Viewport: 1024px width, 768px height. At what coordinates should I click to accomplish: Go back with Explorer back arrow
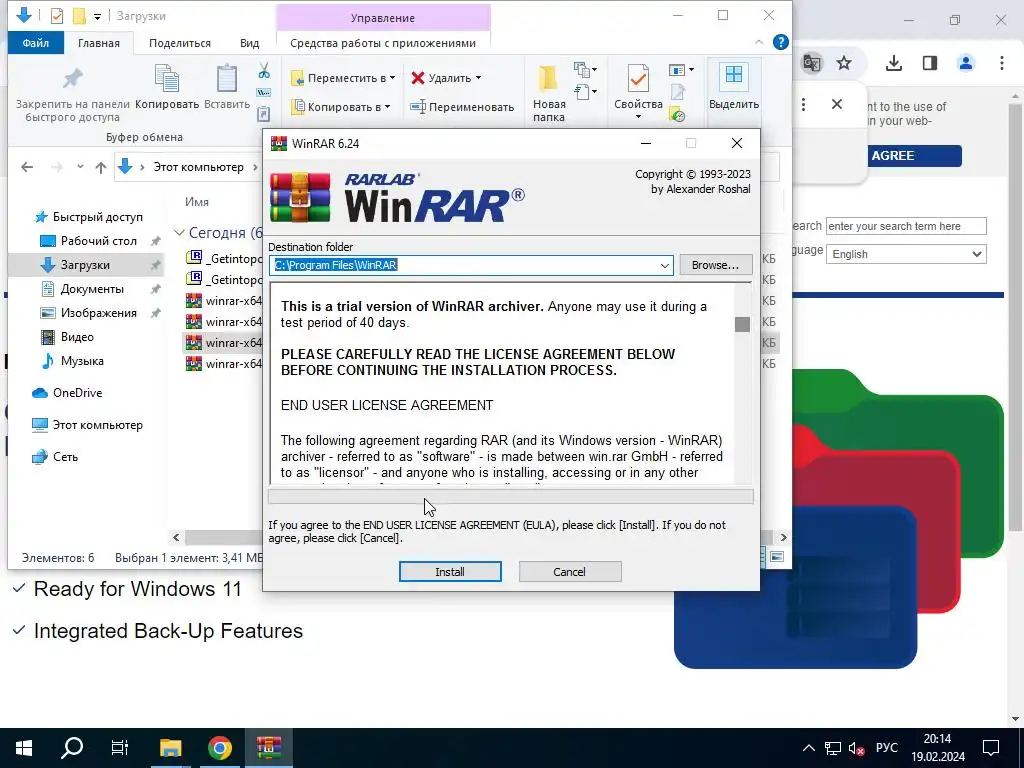[x=27, y=167]
